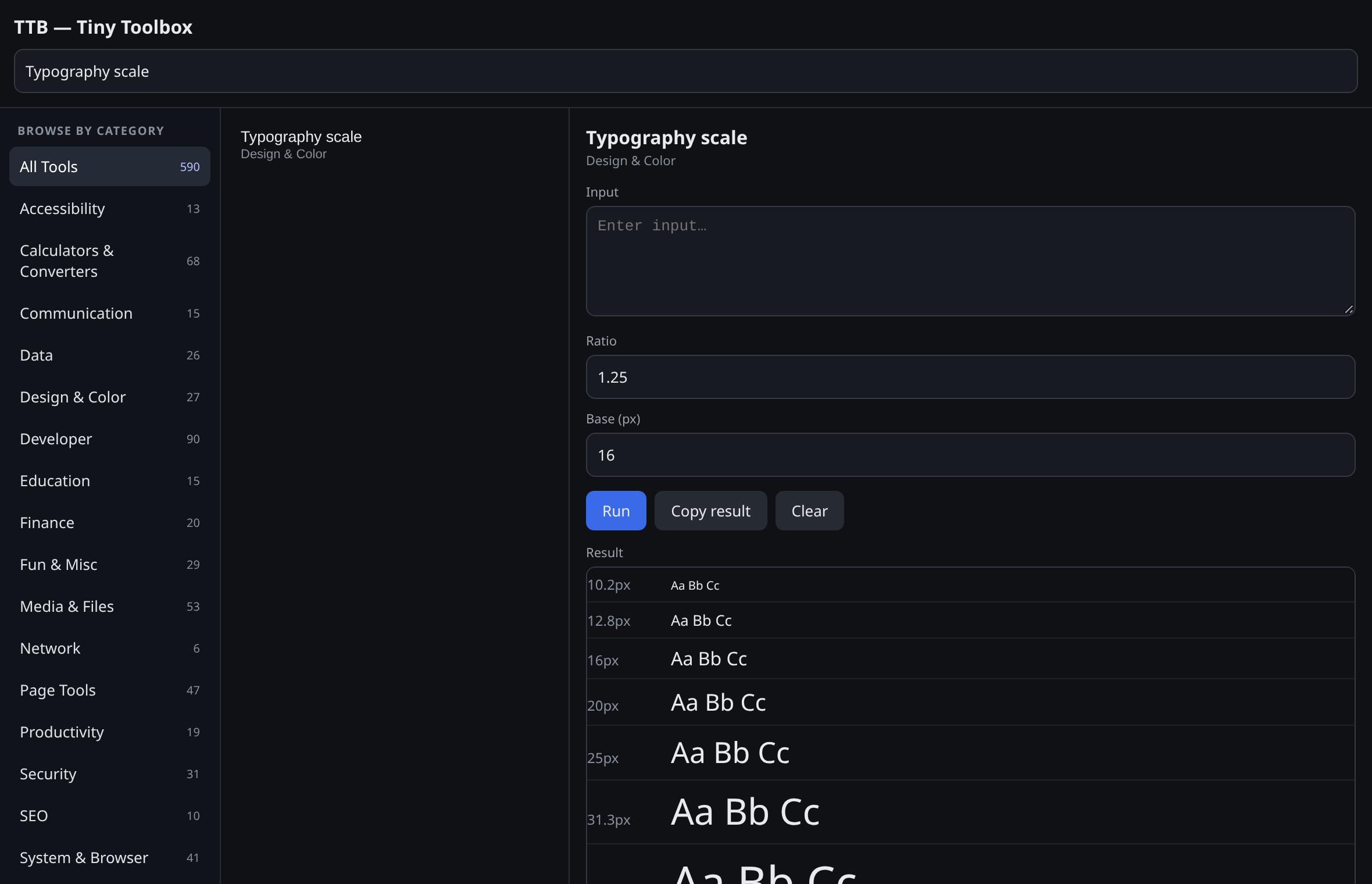Viewport: 1372px width, 884px height.
Task: Click the Browse by Category heading
Action: (x=91, y=131)
